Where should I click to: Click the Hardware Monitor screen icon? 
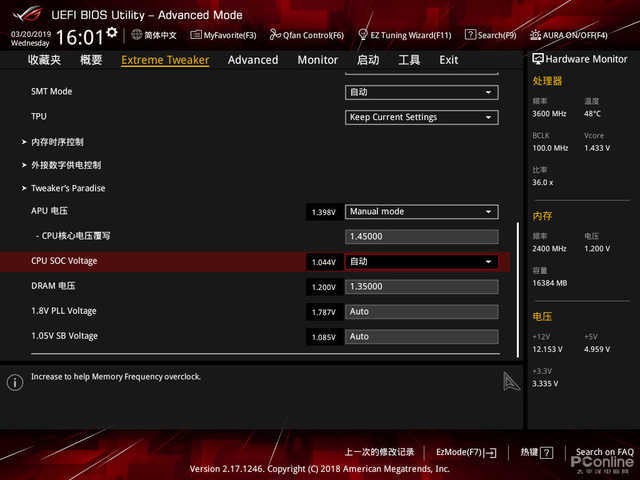point(538,59)
